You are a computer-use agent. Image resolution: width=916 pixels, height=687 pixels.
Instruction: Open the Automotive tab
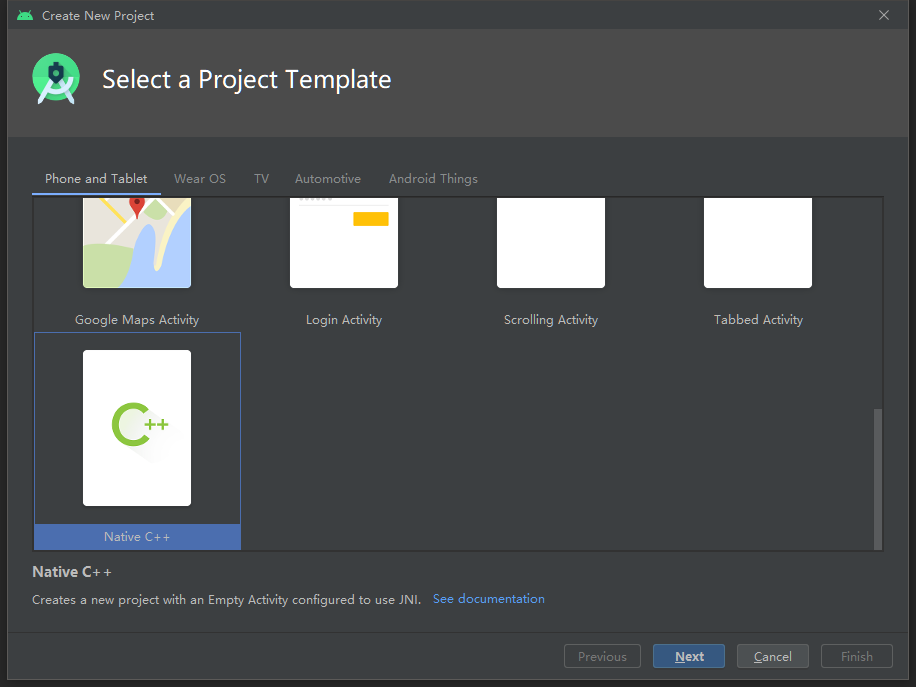click(328, 179)
